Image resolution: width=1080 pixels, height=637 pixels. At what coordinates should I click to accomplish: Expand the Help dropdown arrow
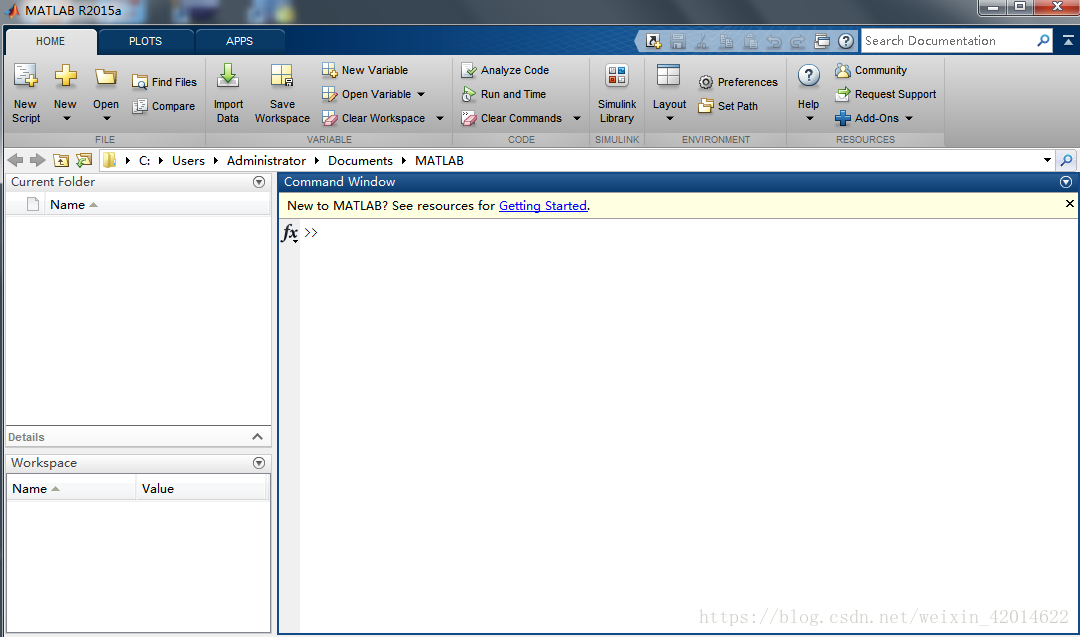(x=809, y=118)
